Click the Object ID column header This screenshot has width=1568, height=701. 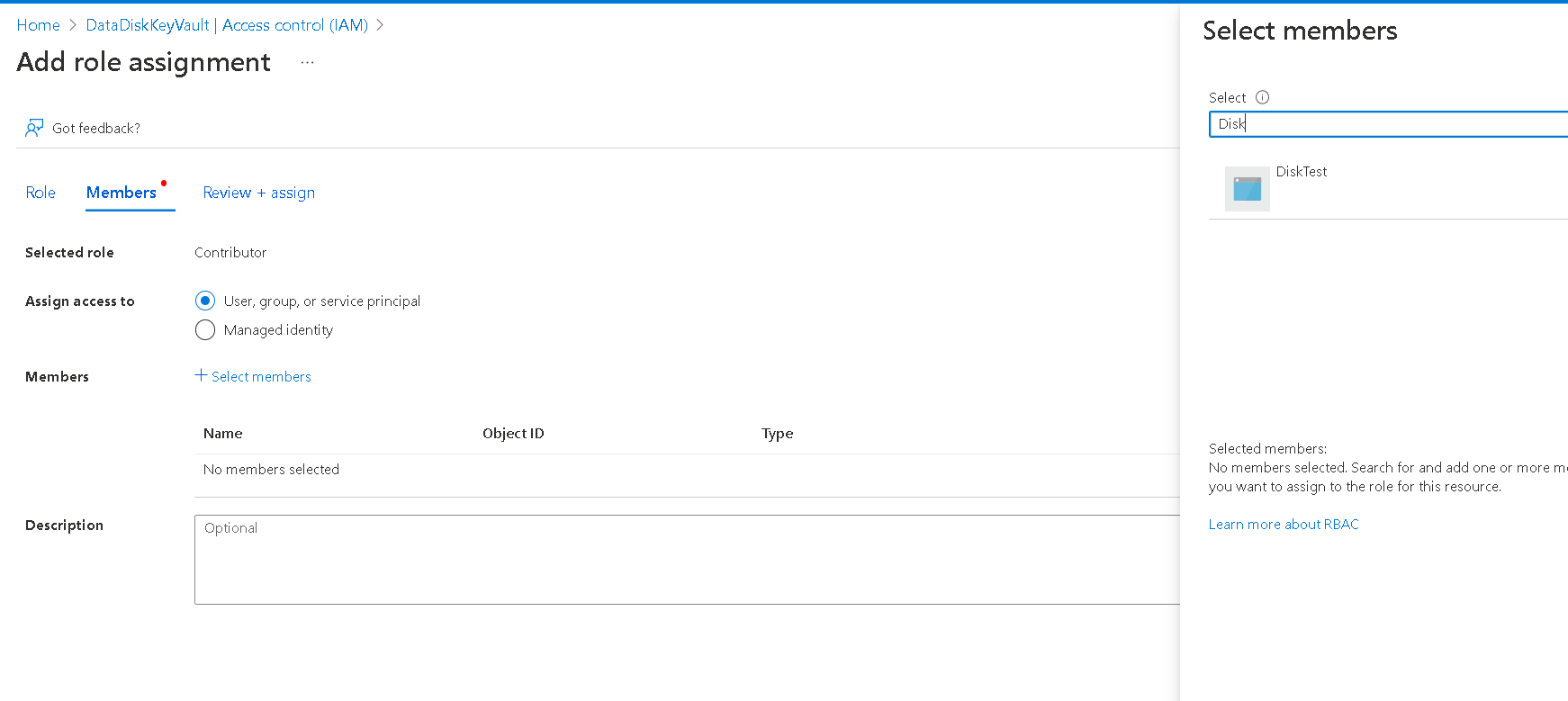pos(513,434)
